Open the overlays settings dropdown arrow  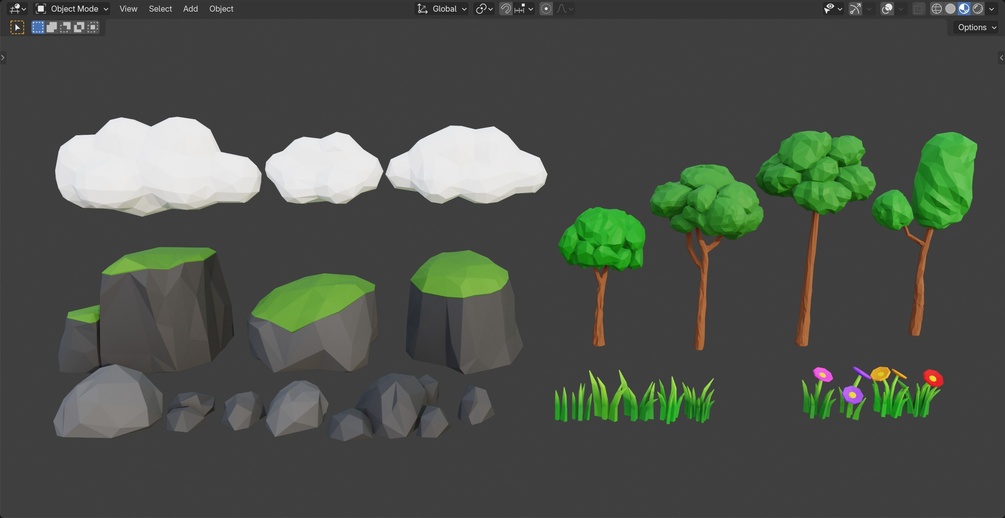(901, 9)
